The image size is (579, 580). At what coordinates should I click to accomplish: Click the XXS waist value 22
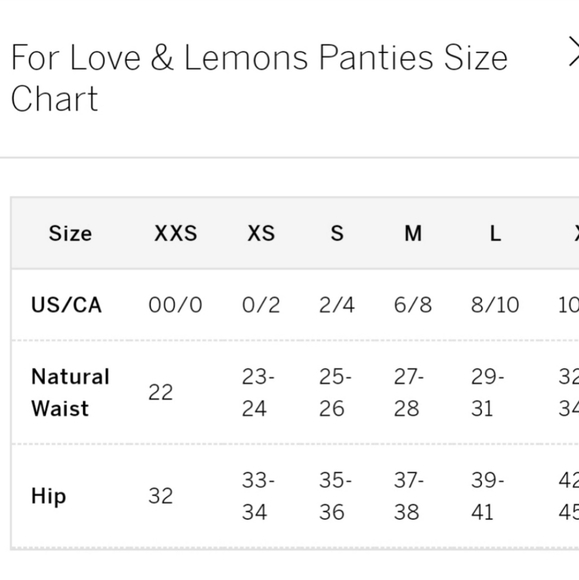click(161, 392)
